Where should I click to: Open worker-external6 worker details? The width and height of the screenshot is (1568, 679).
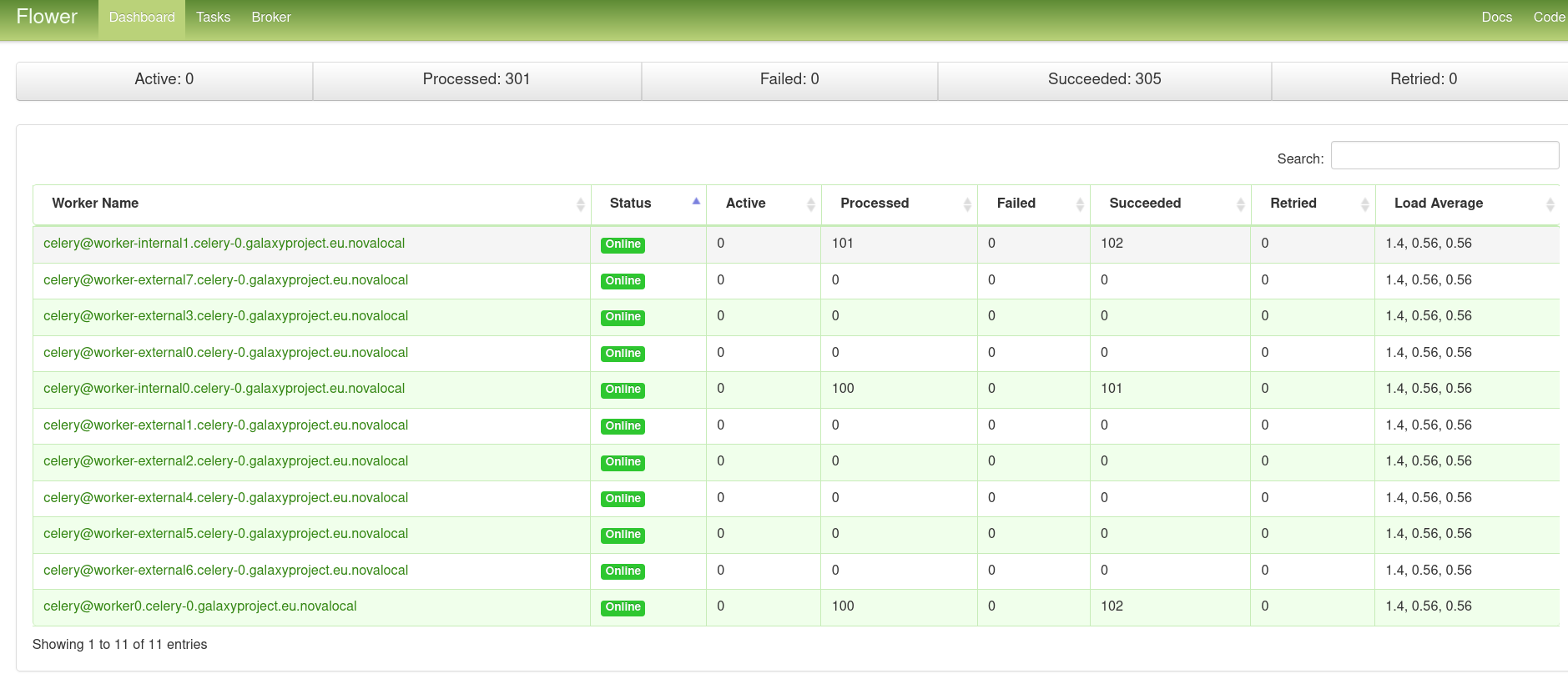(225, 571)
